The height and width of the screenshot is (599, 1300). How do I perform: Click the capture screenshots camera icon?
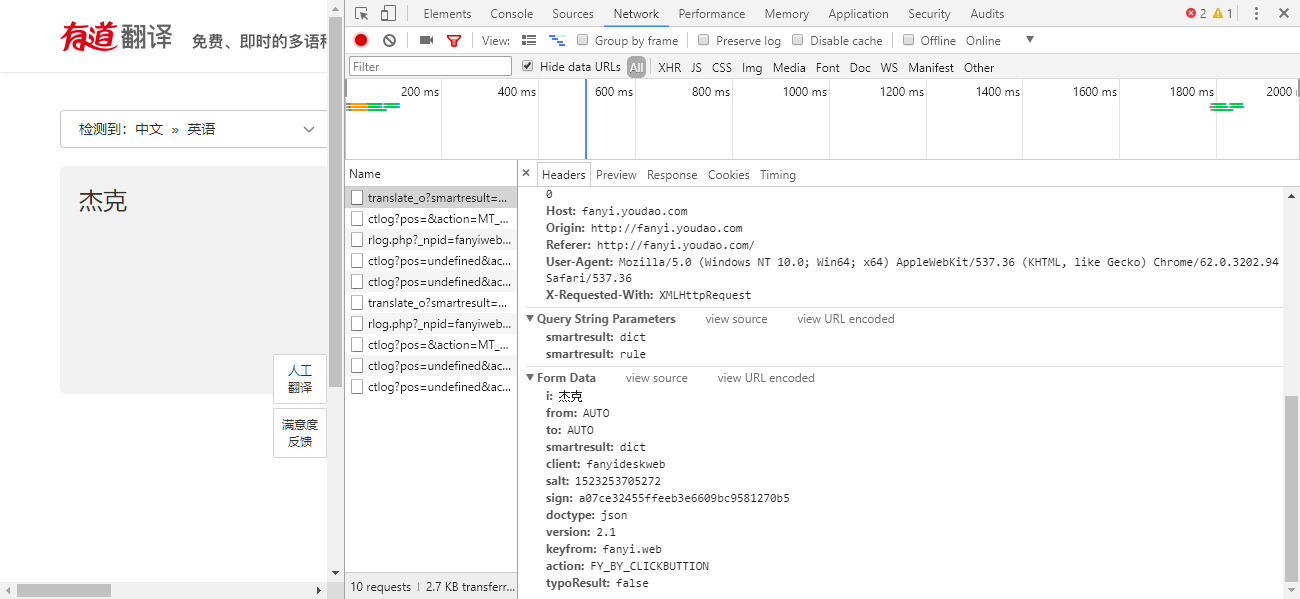coord(426,40)
